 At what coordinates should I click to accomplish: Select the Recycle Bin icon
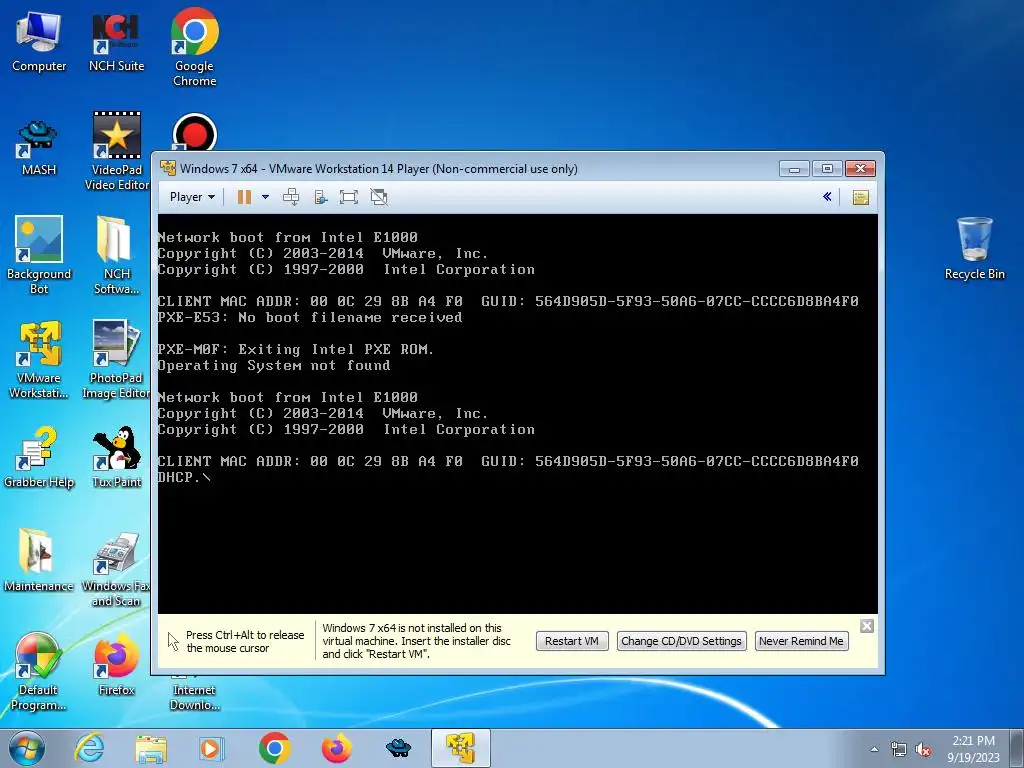[974, 248]
